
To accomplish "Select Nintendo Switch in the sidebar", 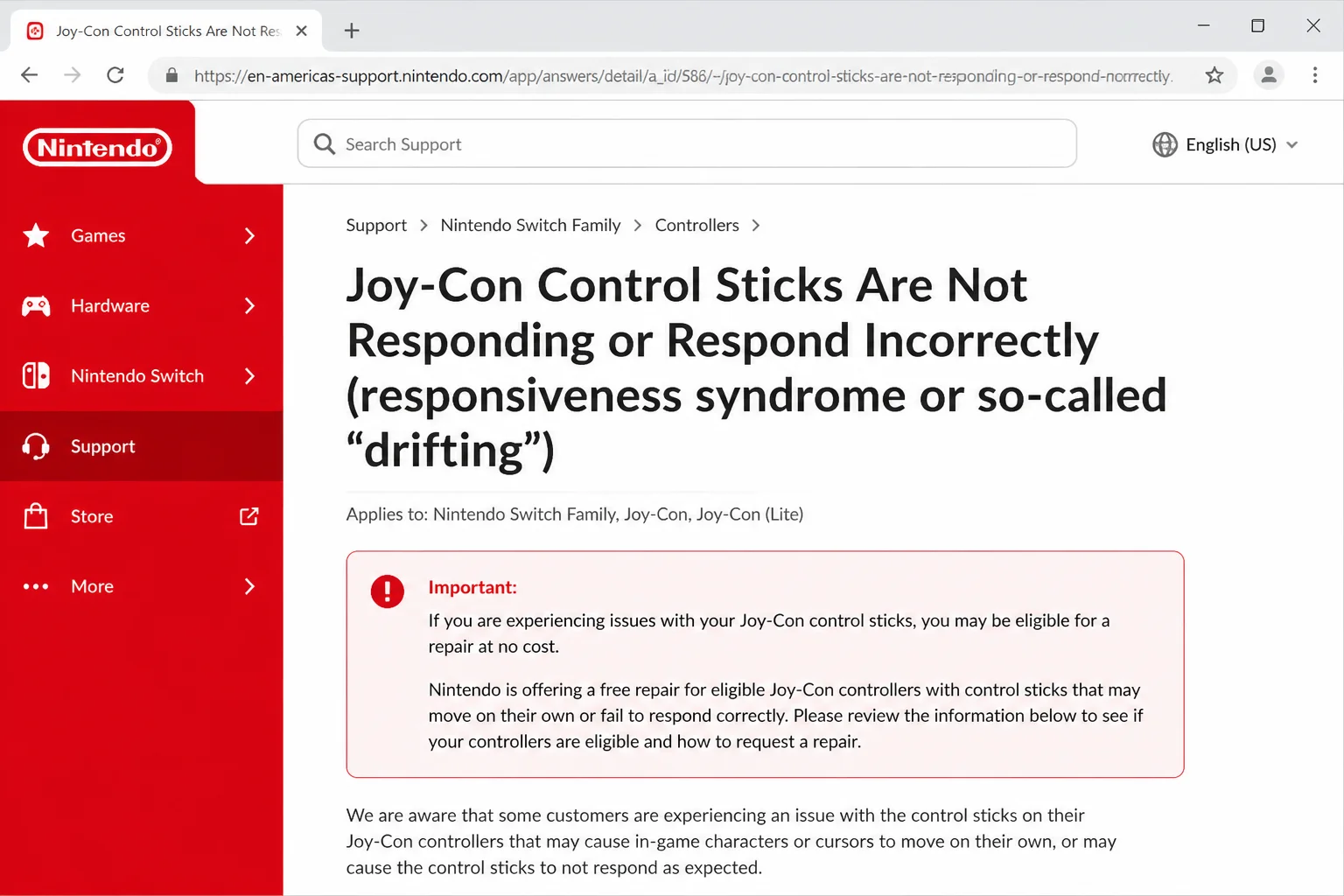I will [x=142, y=375].
